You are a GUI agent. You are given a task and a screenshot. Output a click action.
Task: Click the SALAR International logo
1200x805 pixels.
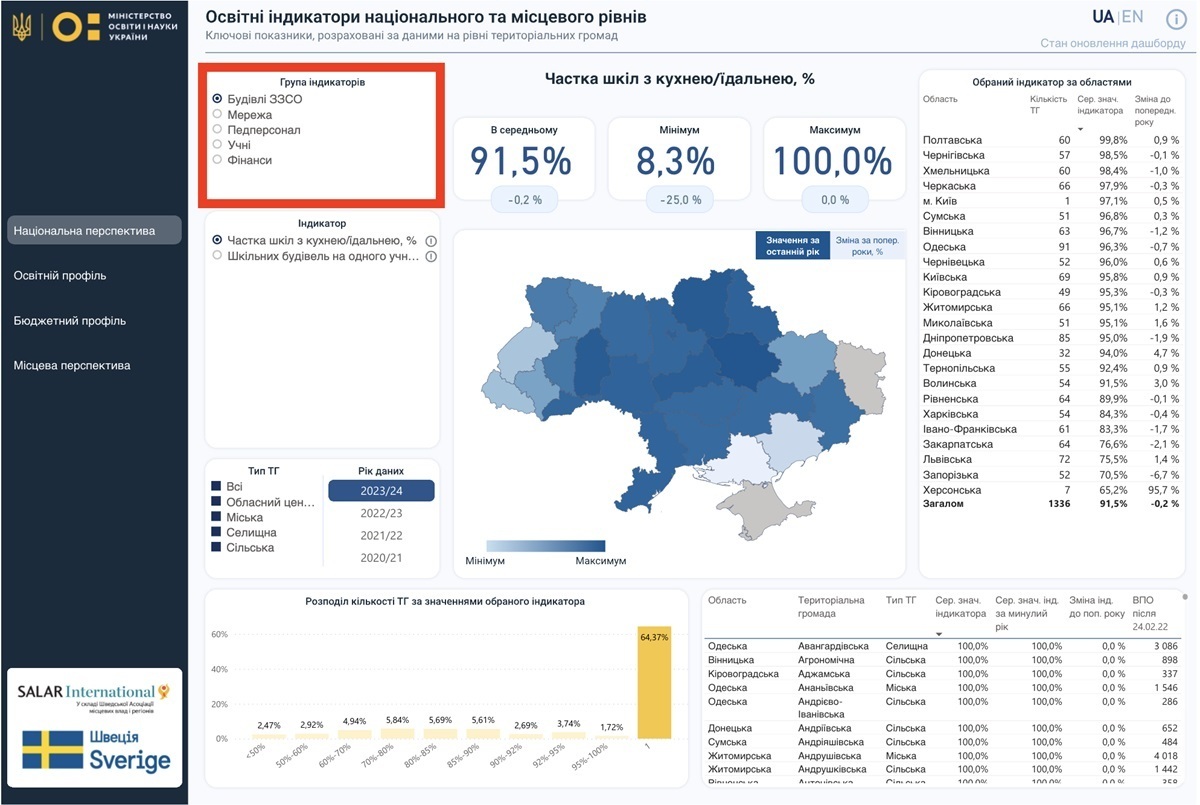click(94, 696)
